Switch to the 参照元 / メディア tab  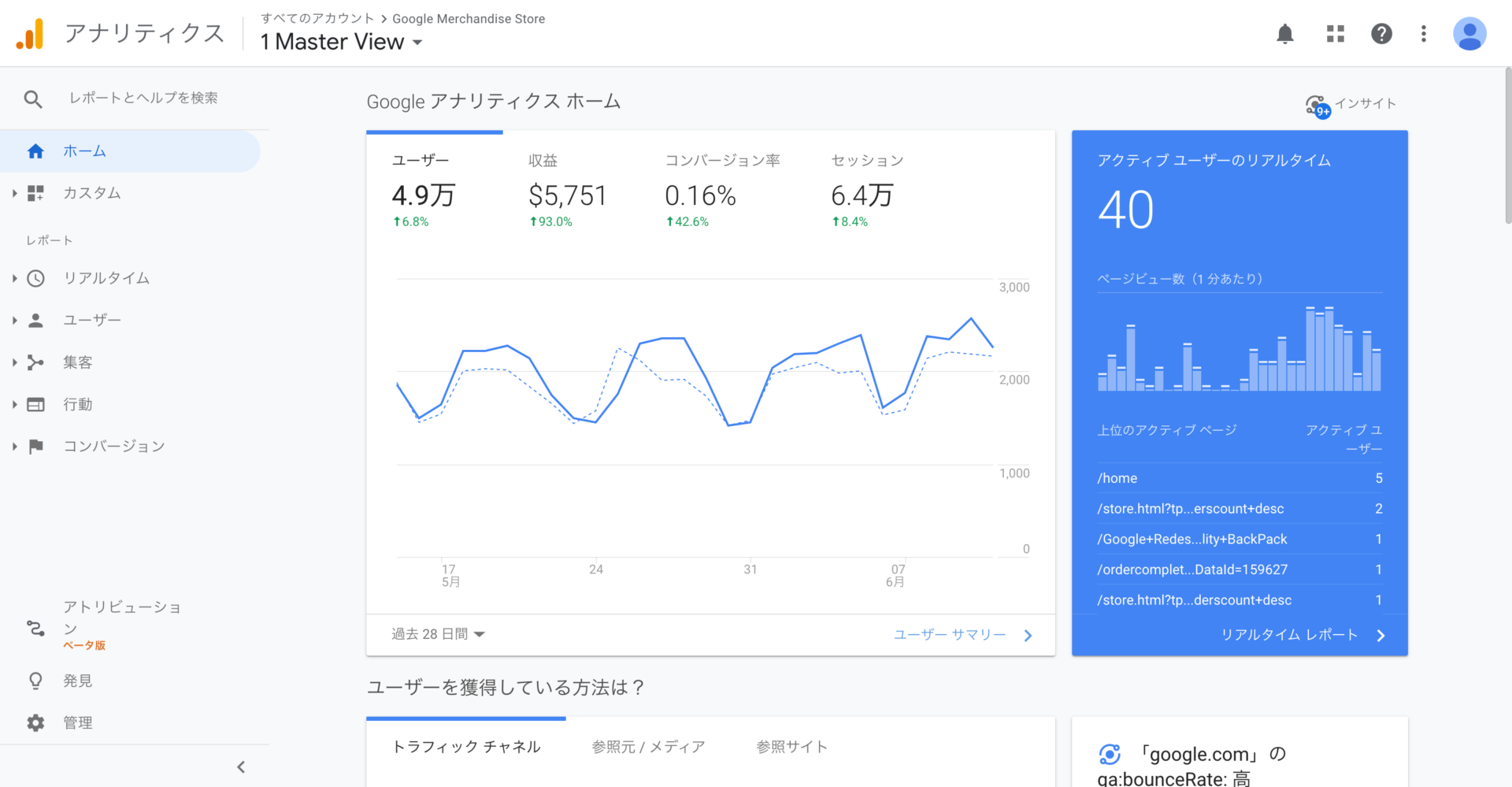pyautogui.click(x=648, y=747)
